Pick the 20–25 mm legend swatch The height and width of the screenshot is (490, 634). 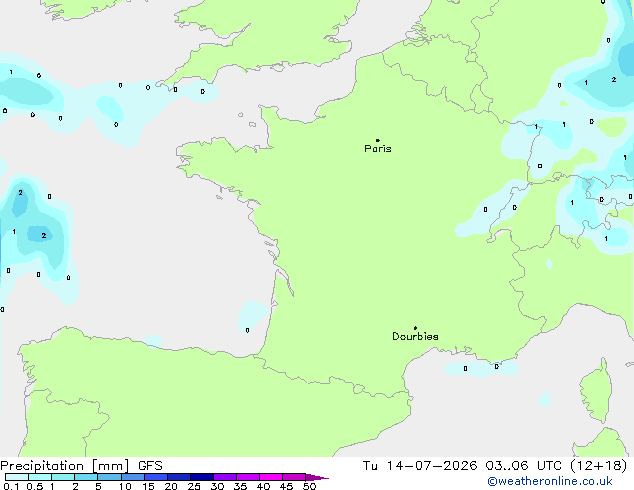(179, 477)
